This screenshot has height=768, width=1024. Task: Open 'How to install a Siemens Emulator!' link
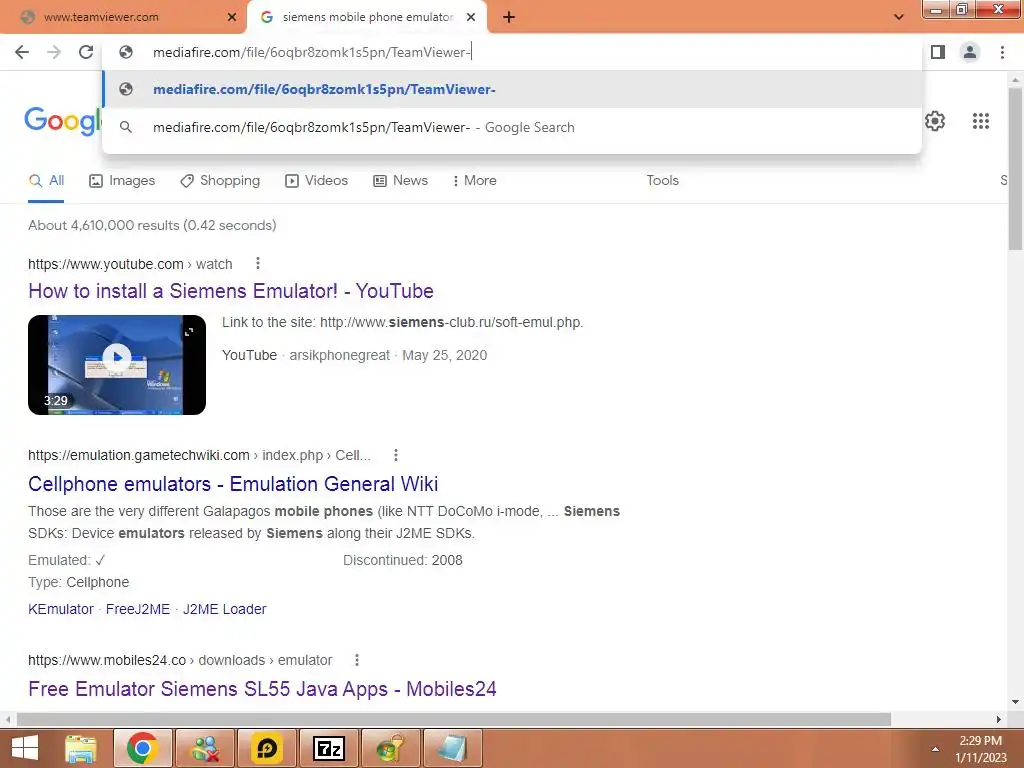[231, 291]
